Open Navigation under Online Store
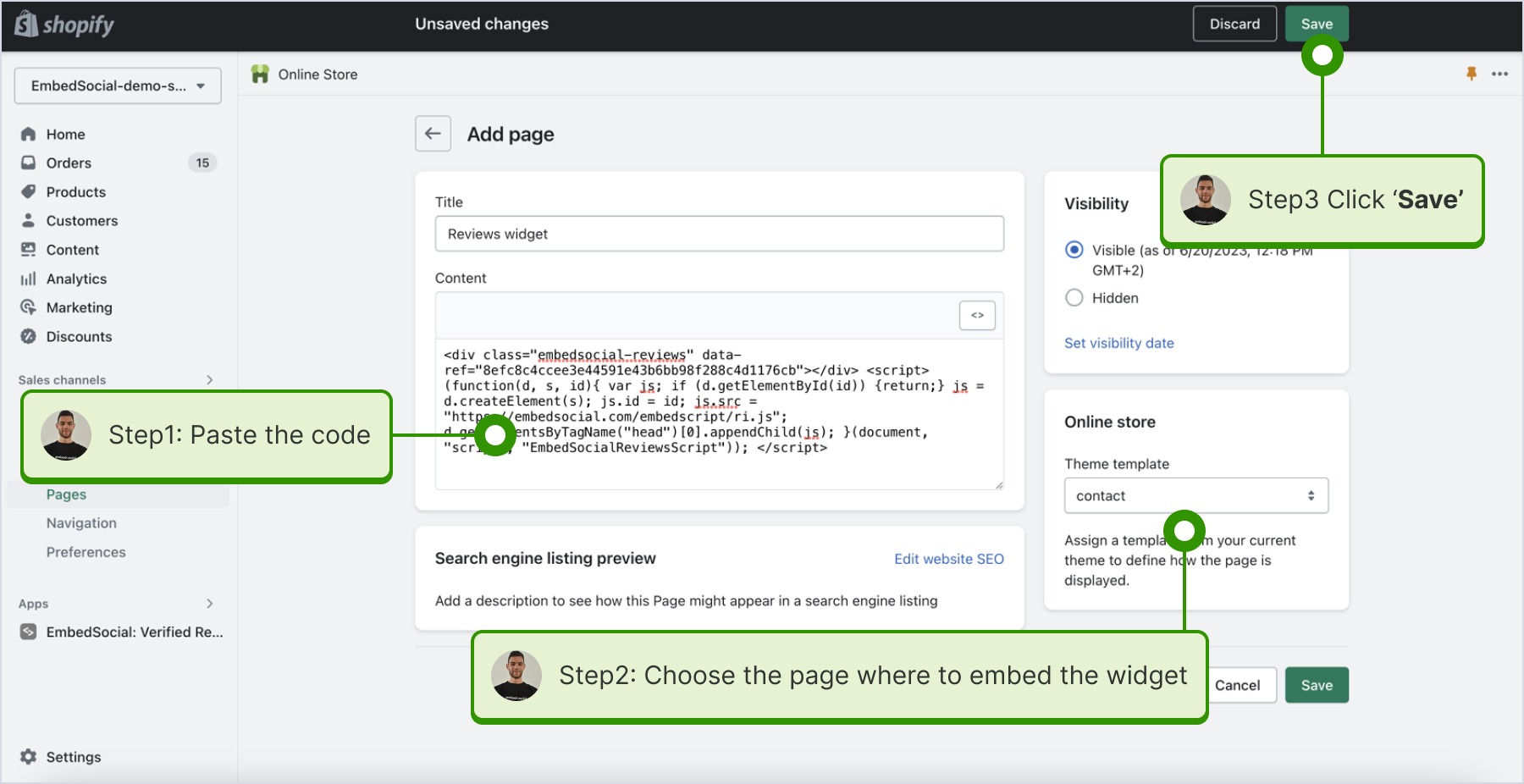The image size is (1524, 784). tap(81, 522)
